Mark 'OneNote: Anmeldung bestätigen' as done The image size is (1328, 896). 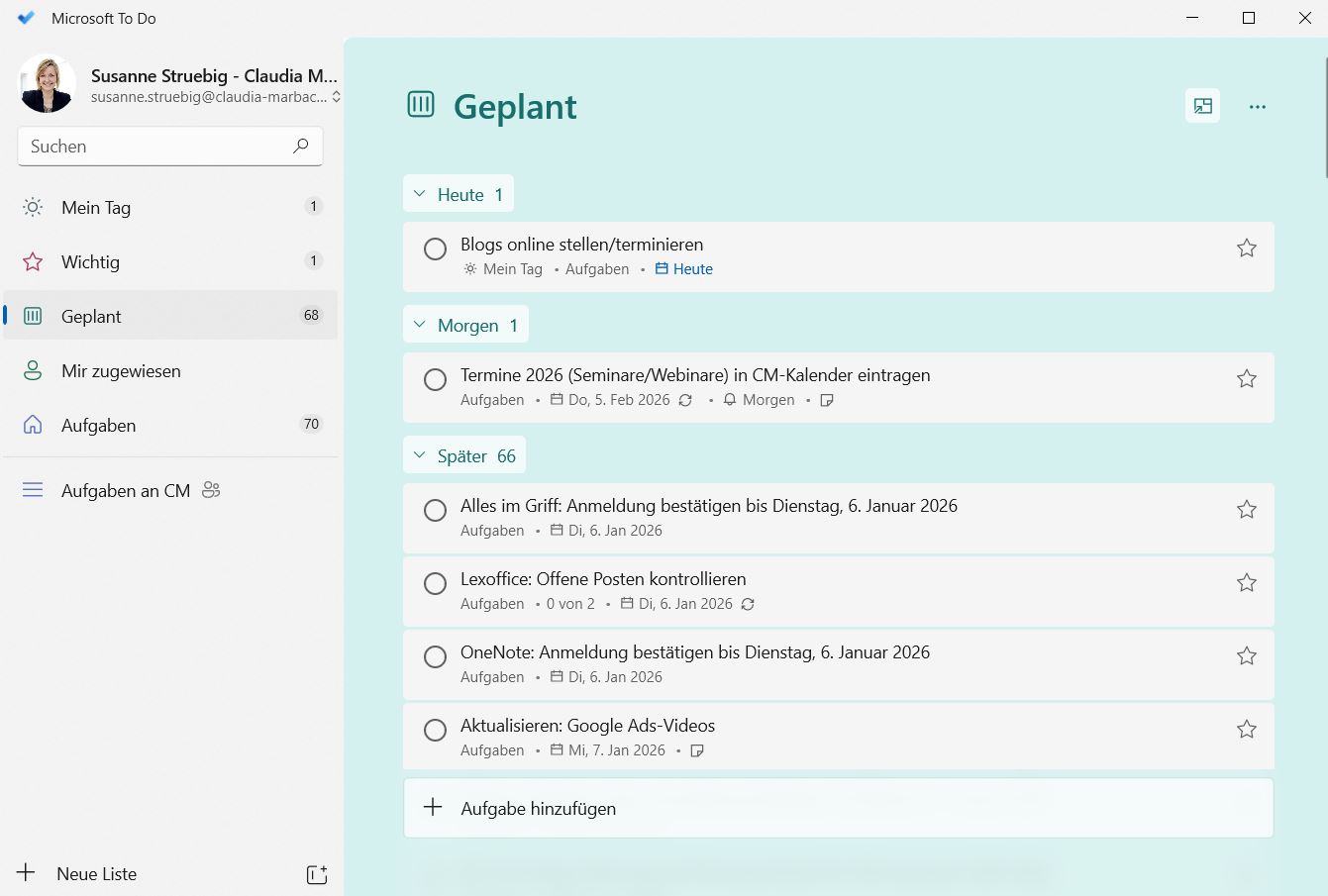click(435, 656)
